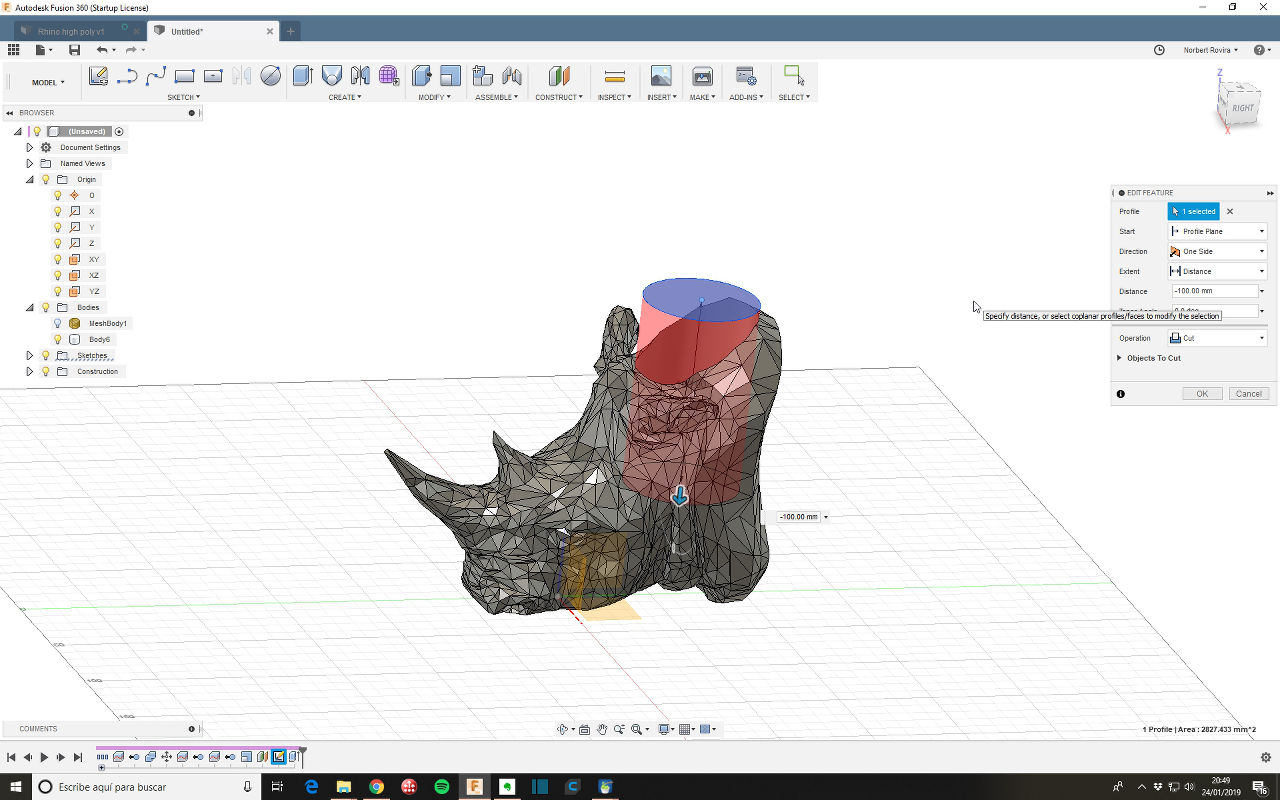Toggle visibility of the XY origin plane
The width and height of the screenshot is (1280, 800).
(58, 259)
